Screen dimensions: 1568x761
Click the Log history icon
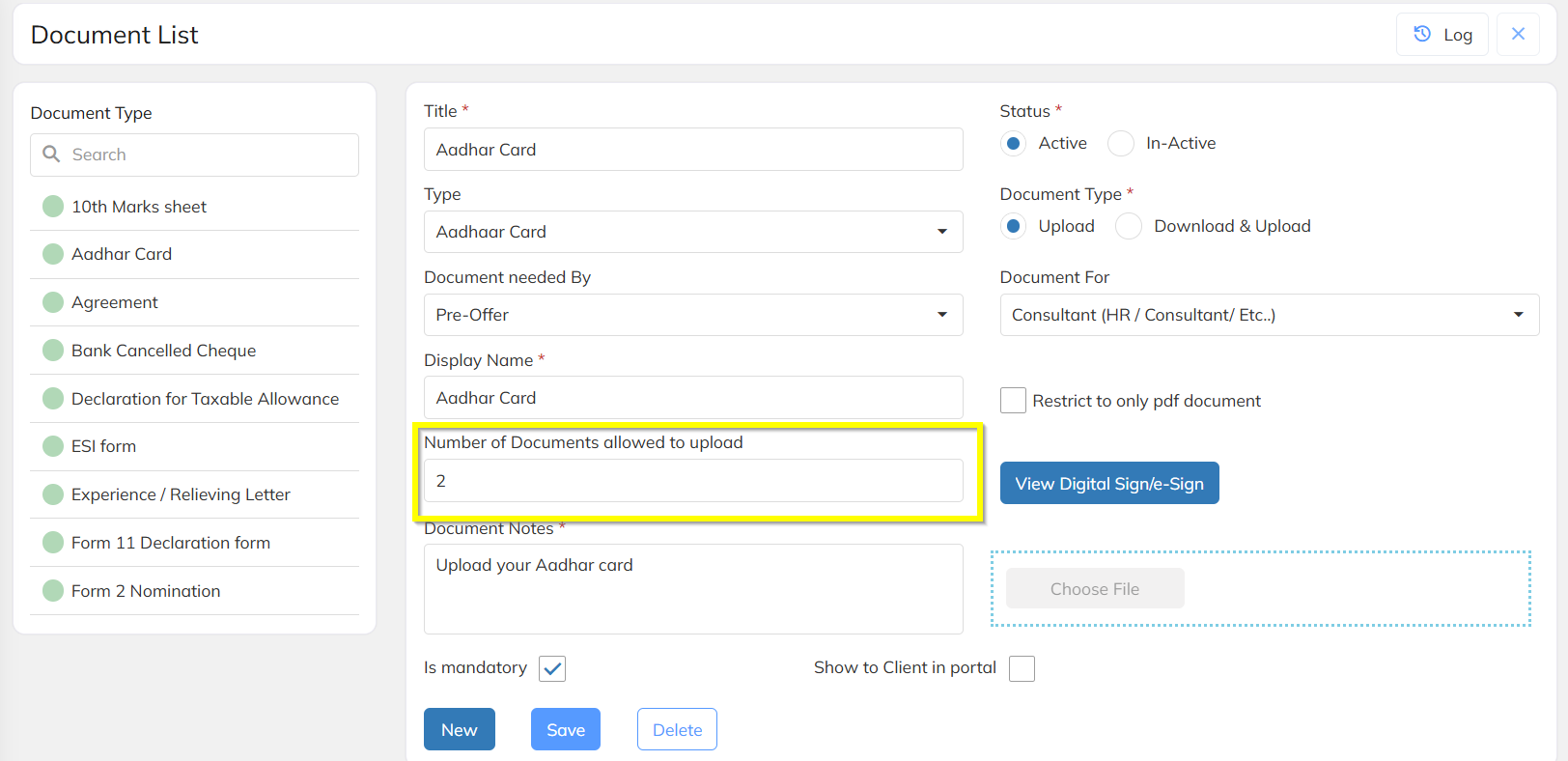pos(1422,34)
